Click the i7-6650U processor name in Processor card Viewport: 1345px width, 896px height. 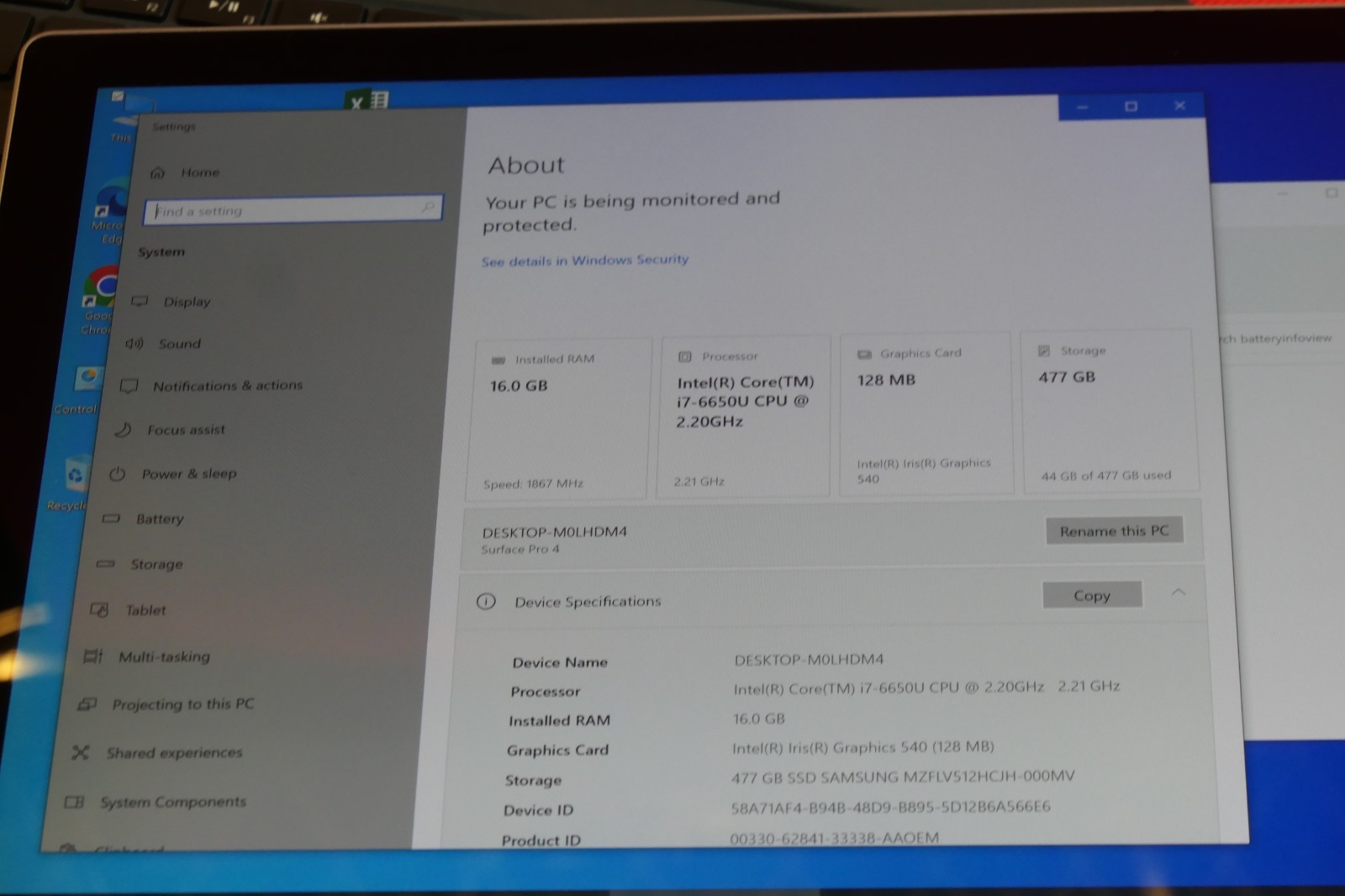click(746, 402)
